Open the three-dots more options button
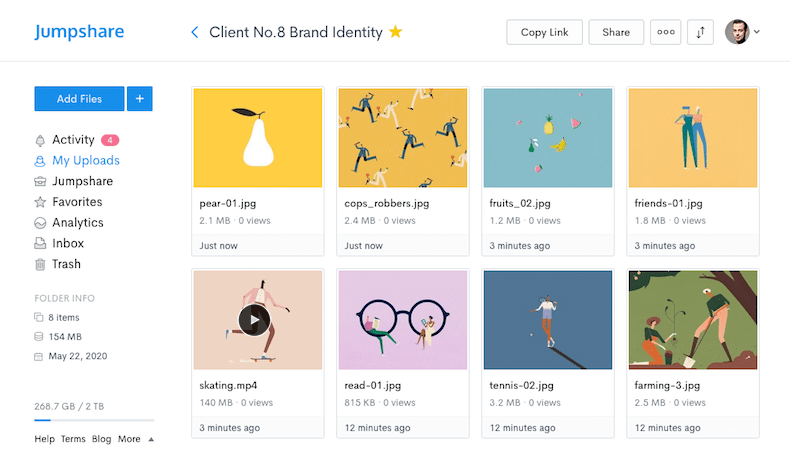 665,32
